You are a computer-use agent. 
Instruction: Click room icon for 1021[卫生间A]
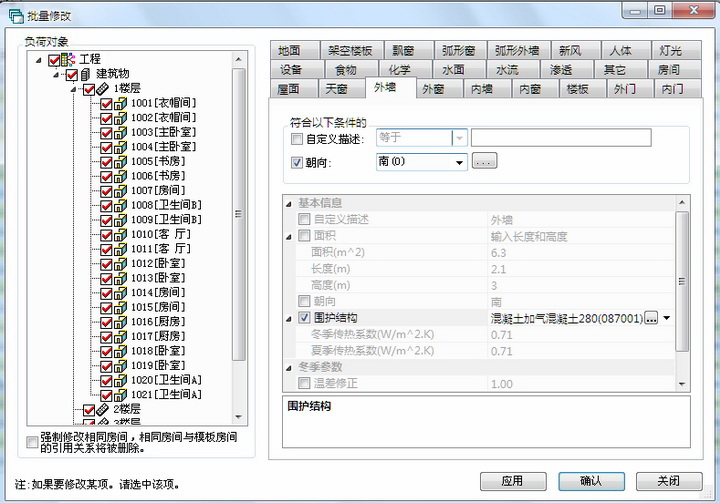tap(120, 395)
